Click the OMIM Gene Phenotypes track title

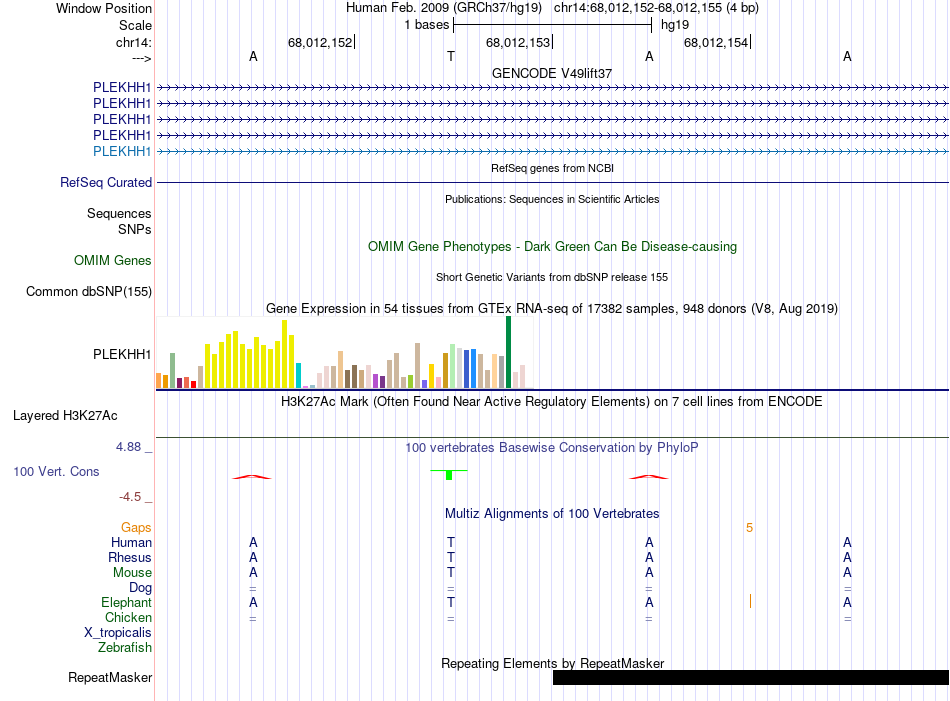(552, 247)
